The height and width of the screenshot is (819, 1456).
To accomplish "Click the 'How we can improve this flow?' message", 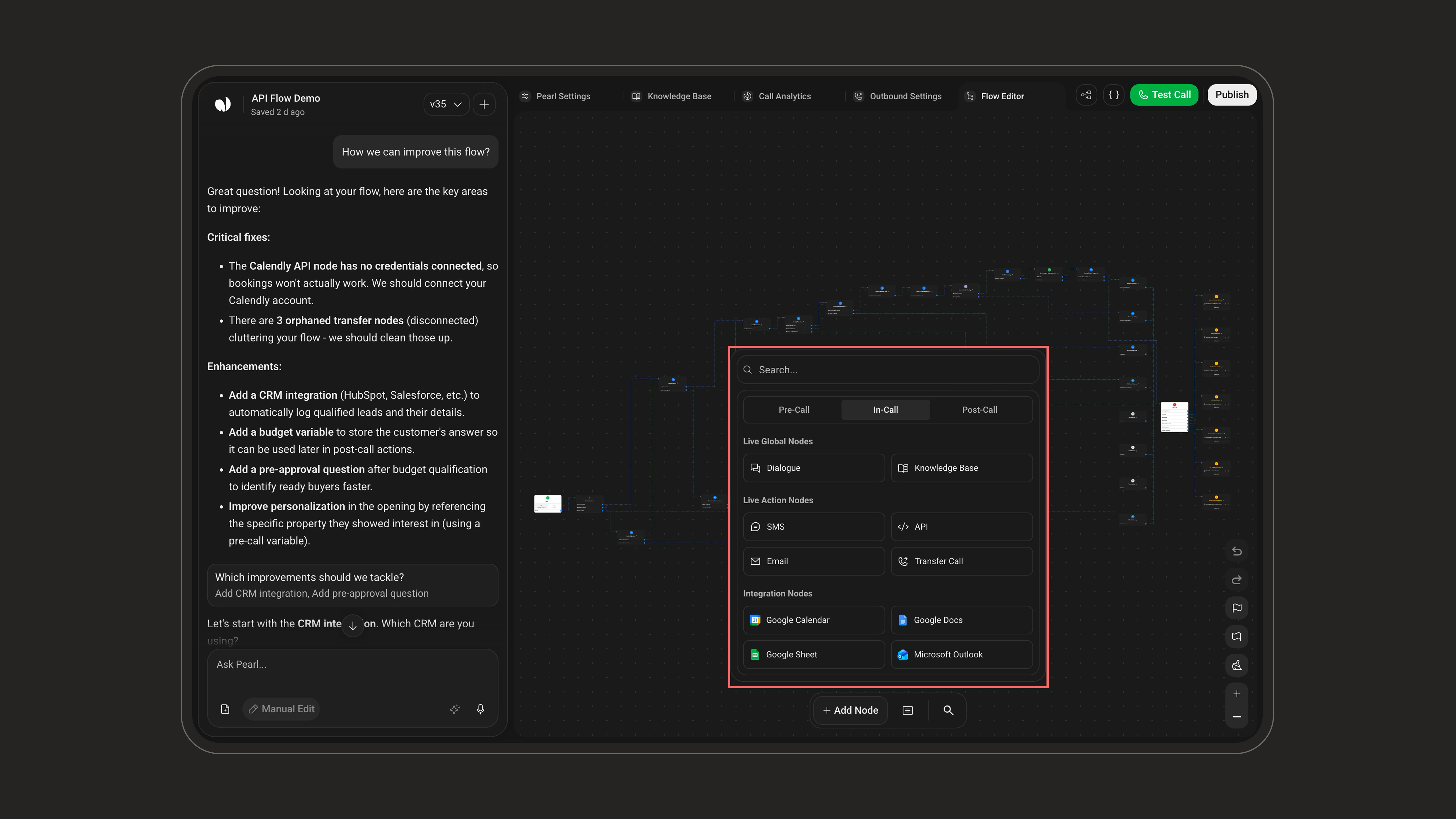I will tap(415, 152).
